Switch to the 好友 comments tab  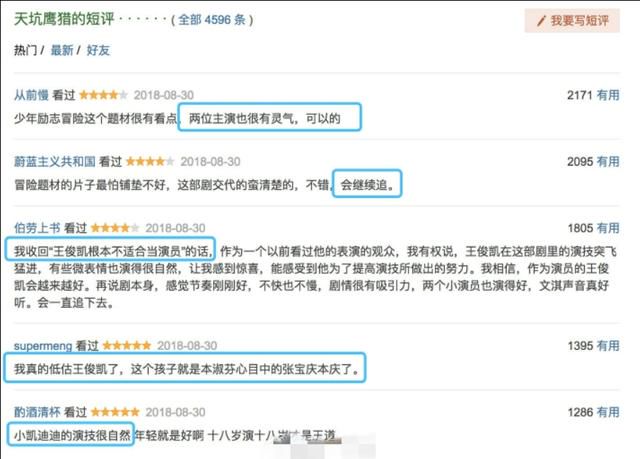point(98,50)
